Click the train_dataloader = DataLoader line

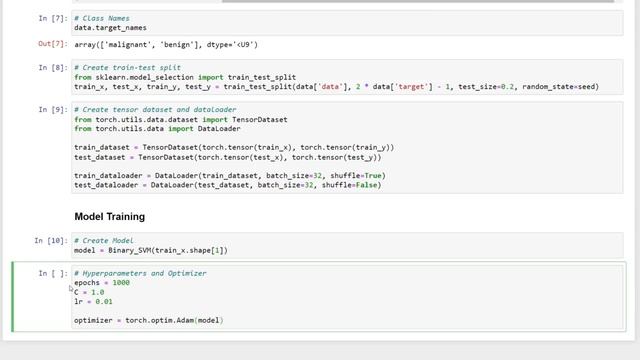click(230, 176)
